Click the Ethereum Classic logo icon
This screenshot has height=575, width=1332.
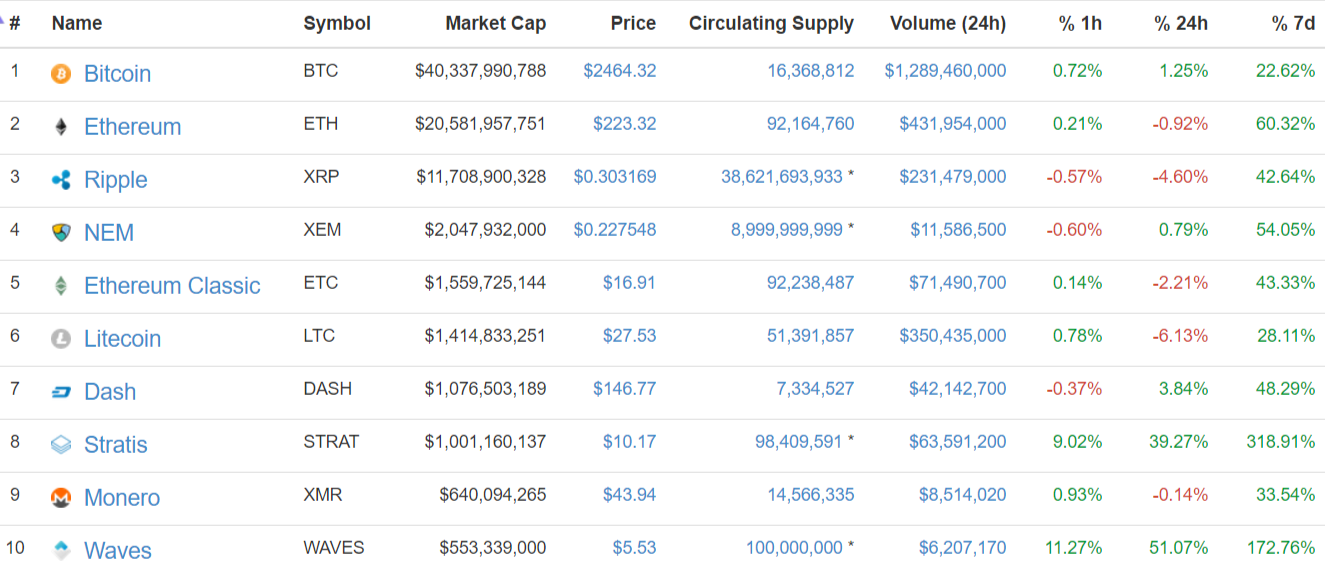61,286
